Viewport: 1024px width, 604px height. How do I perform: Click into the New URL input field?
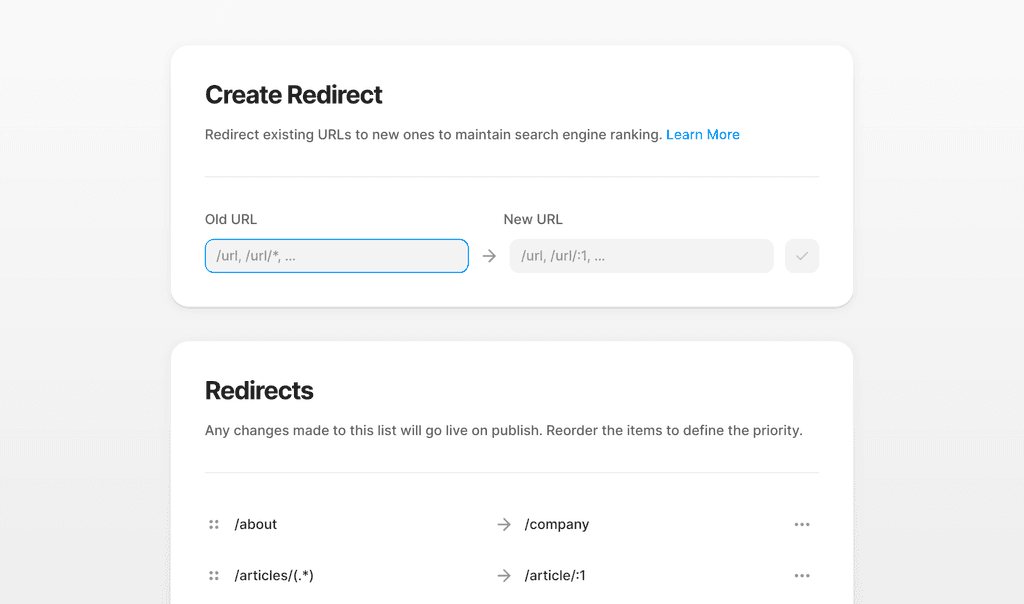pos(641,256)
